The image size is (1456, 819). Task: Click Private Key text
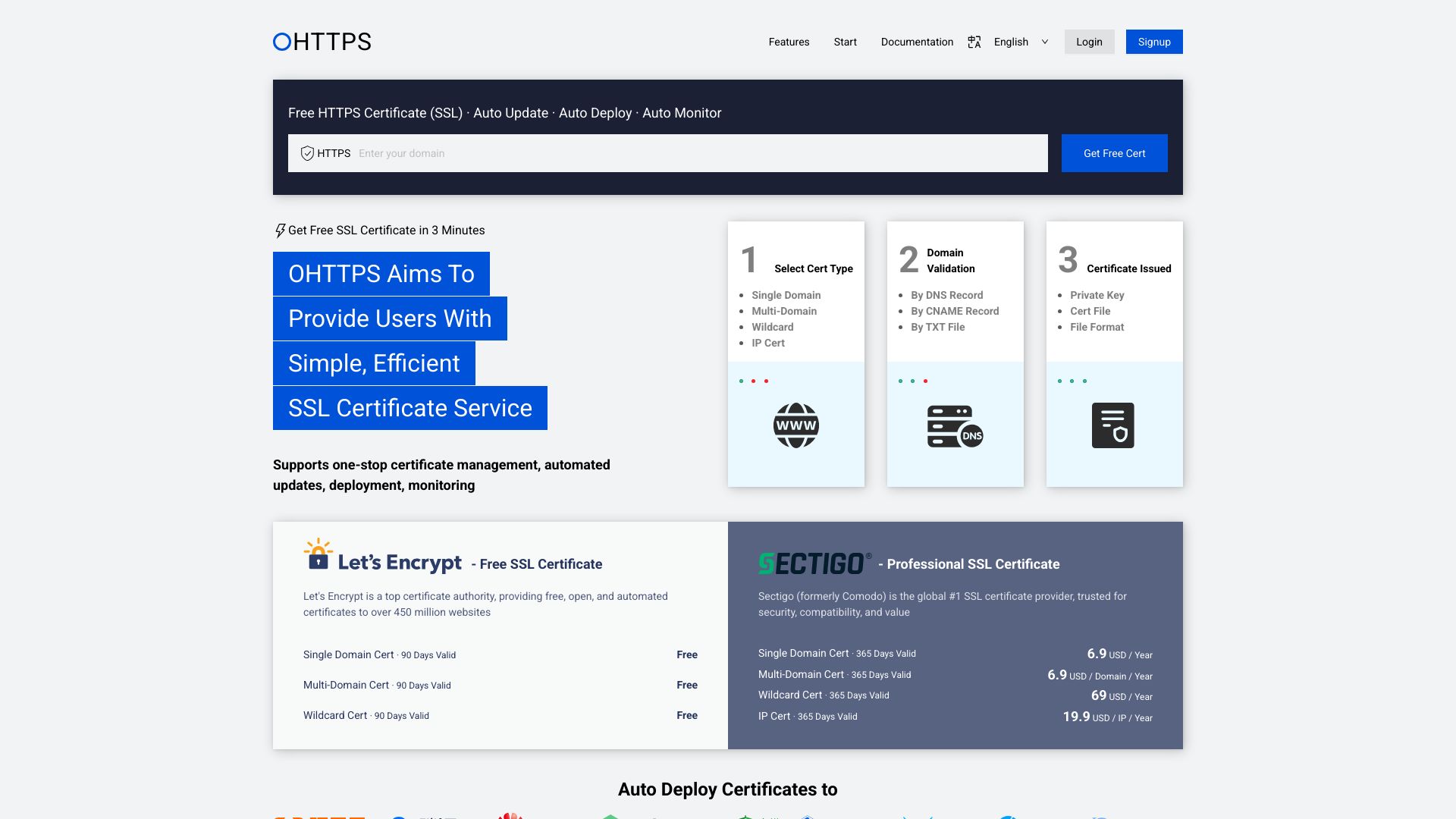1097,295
